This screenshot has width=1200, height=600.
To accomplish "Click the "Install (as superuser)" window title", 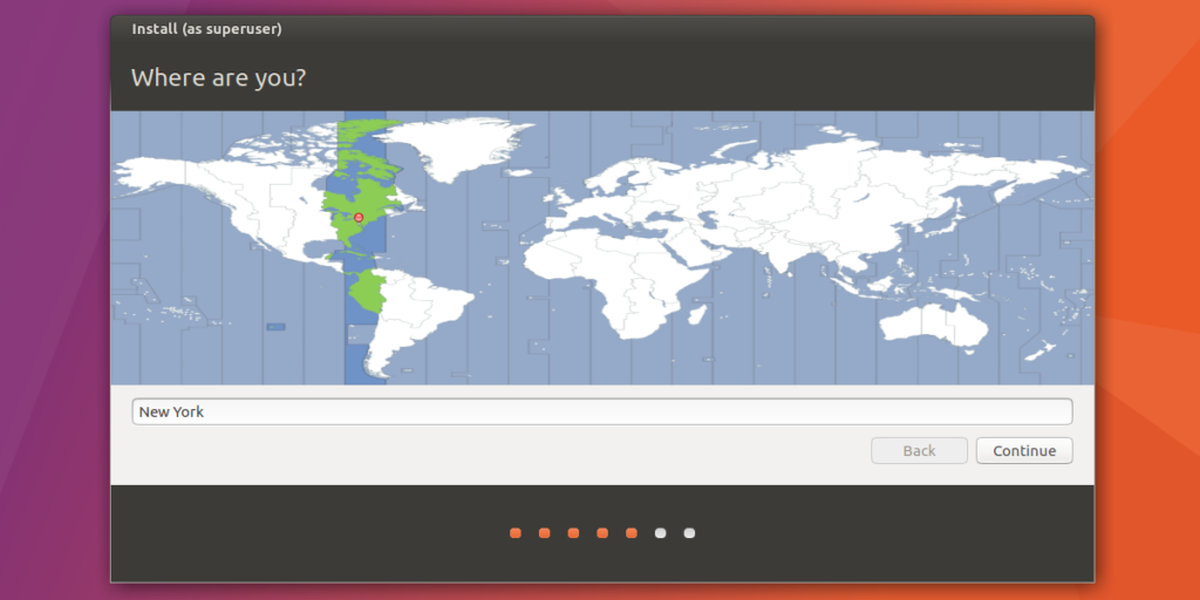I will 207,29.
